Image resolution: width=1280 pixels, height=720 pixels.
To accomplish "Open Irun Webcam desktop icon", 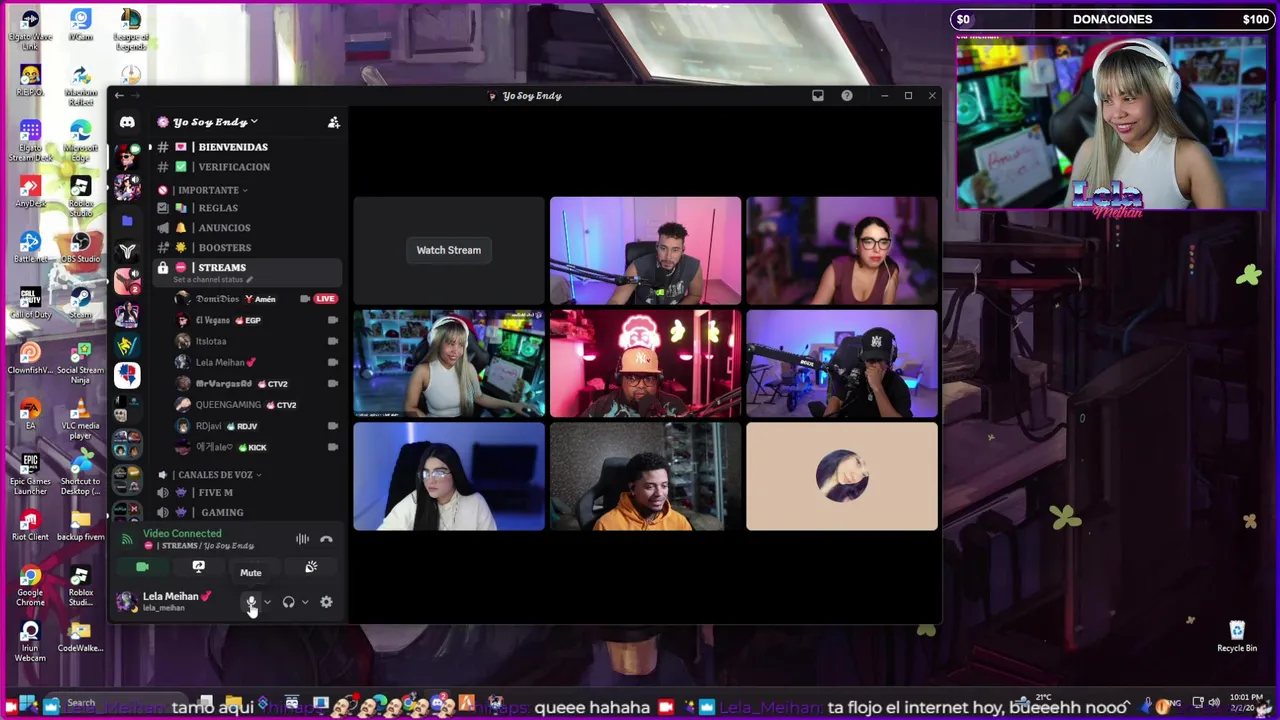I will click(30, 641).
